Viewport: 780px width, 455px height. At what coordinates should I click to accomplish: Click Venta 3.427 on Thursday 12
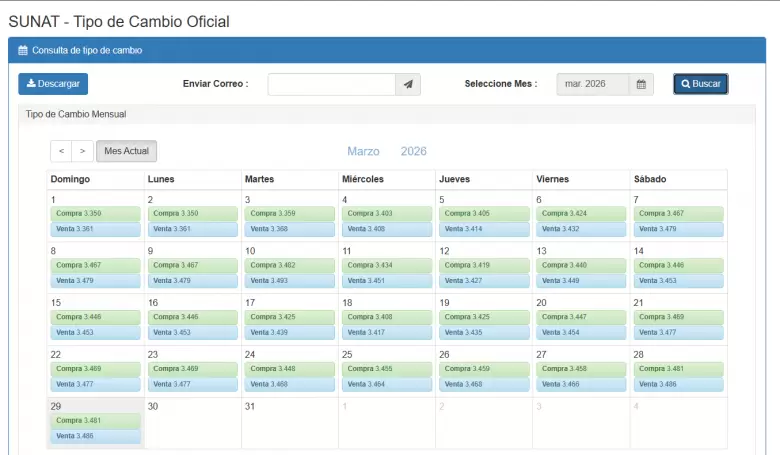pyautogui.click(x=483, y=281)
